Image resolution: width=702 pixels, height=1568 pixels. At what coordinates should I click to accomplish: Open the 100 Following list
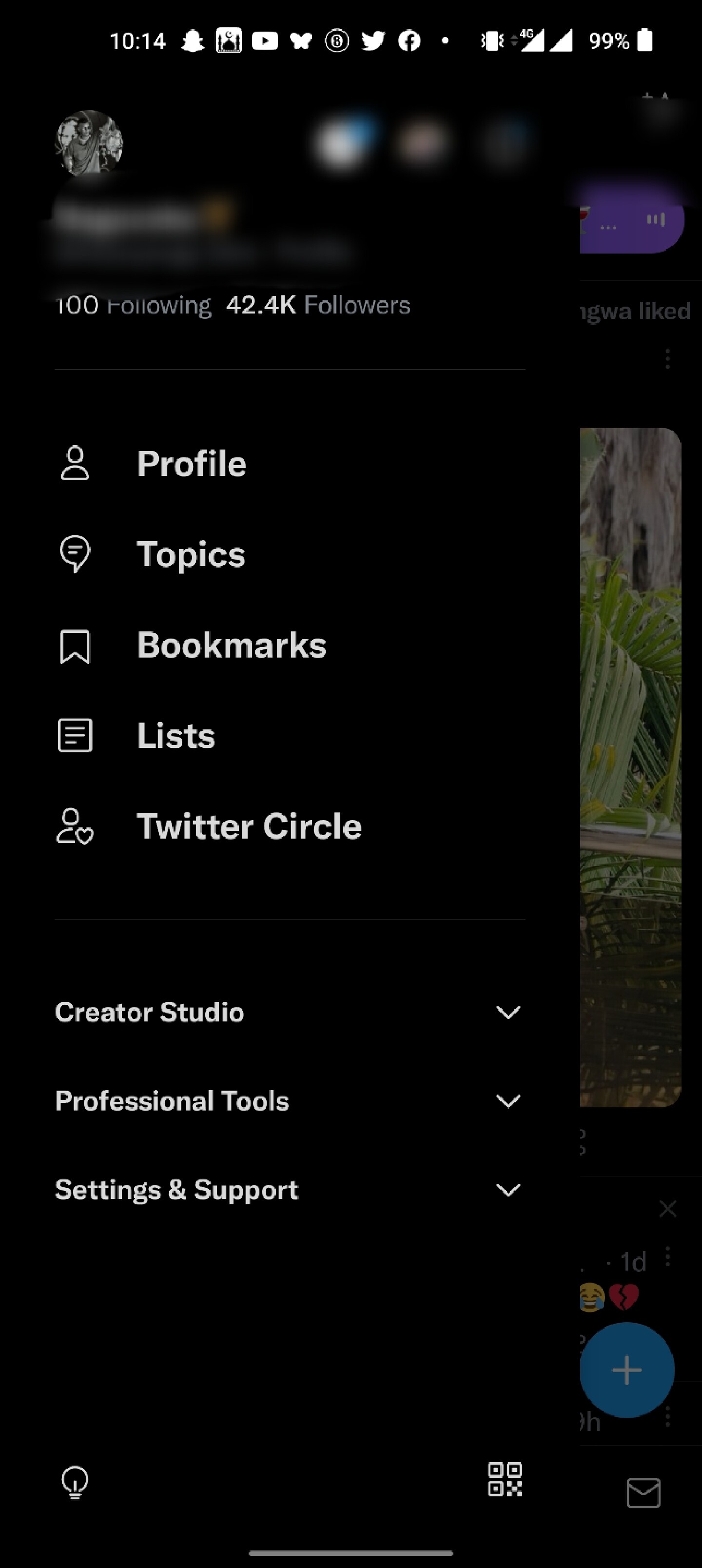[134, 305]
